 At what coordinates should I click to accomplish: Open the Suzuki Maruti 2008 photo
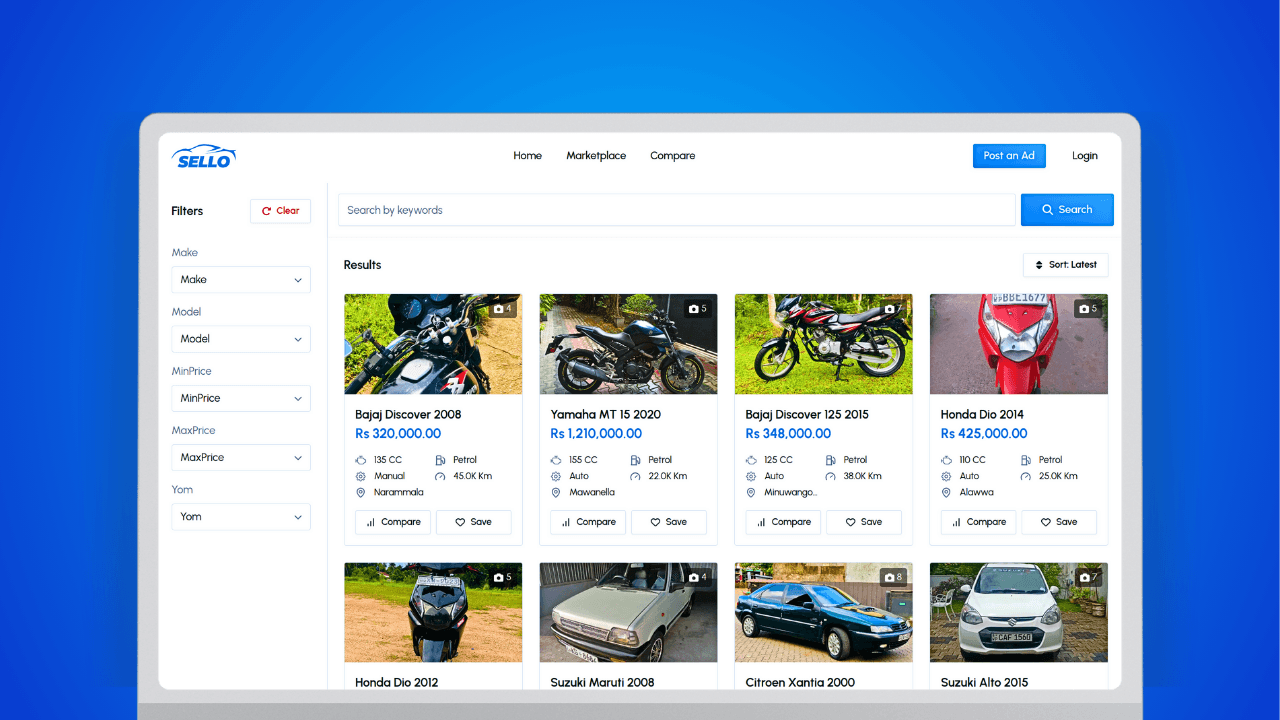628,612
